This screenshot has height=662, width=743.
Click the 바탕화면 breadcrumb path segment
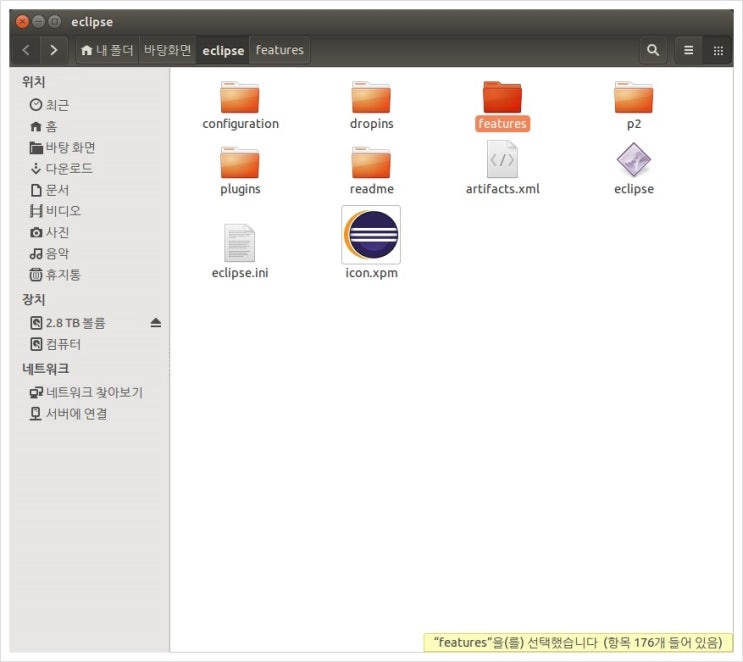[x=167, y=50]
